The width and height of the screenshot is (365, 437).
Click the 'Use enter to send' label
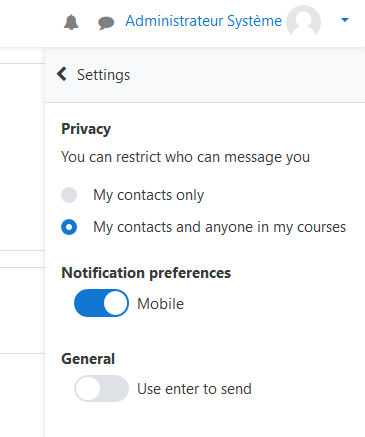pyautogui.click(x=194, y=389)
